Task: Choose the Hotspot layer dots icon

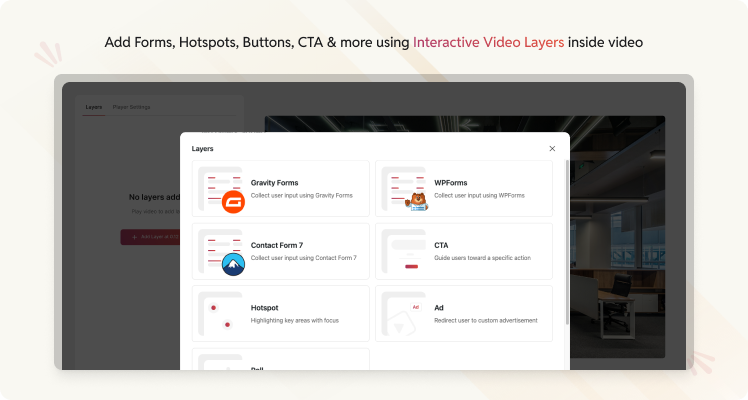Action: [x=221, y=314]
